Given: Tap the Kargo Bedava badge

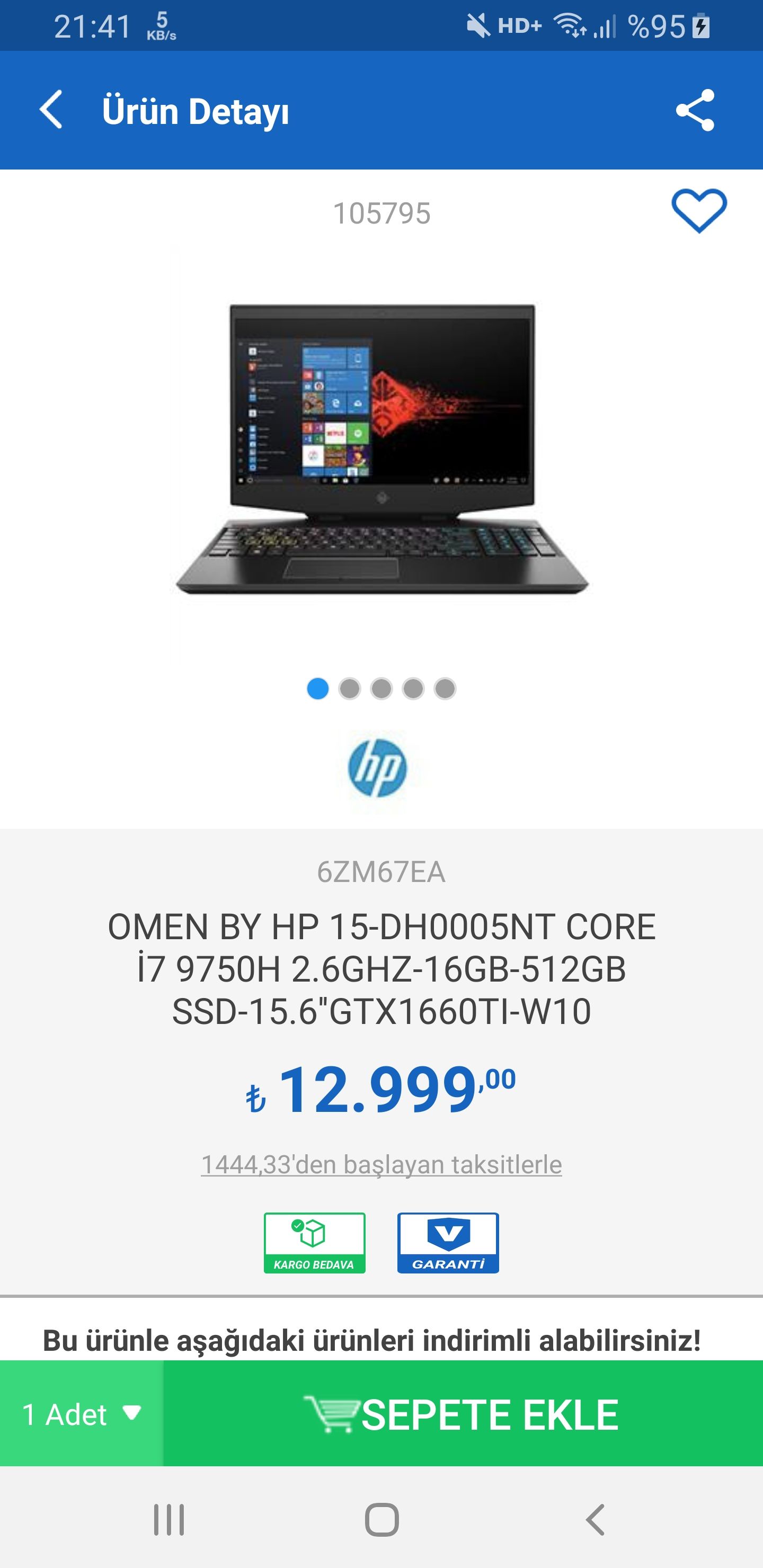Looking at the screenshot, I should pyautogui.click(x=314, y=1243).
